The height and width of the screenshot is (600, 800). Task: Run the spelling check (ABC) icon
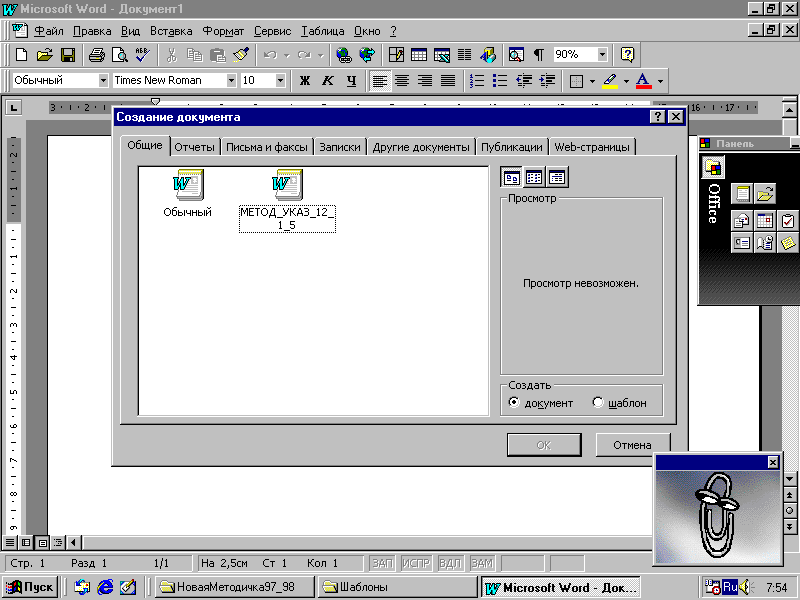pos(143,55)
